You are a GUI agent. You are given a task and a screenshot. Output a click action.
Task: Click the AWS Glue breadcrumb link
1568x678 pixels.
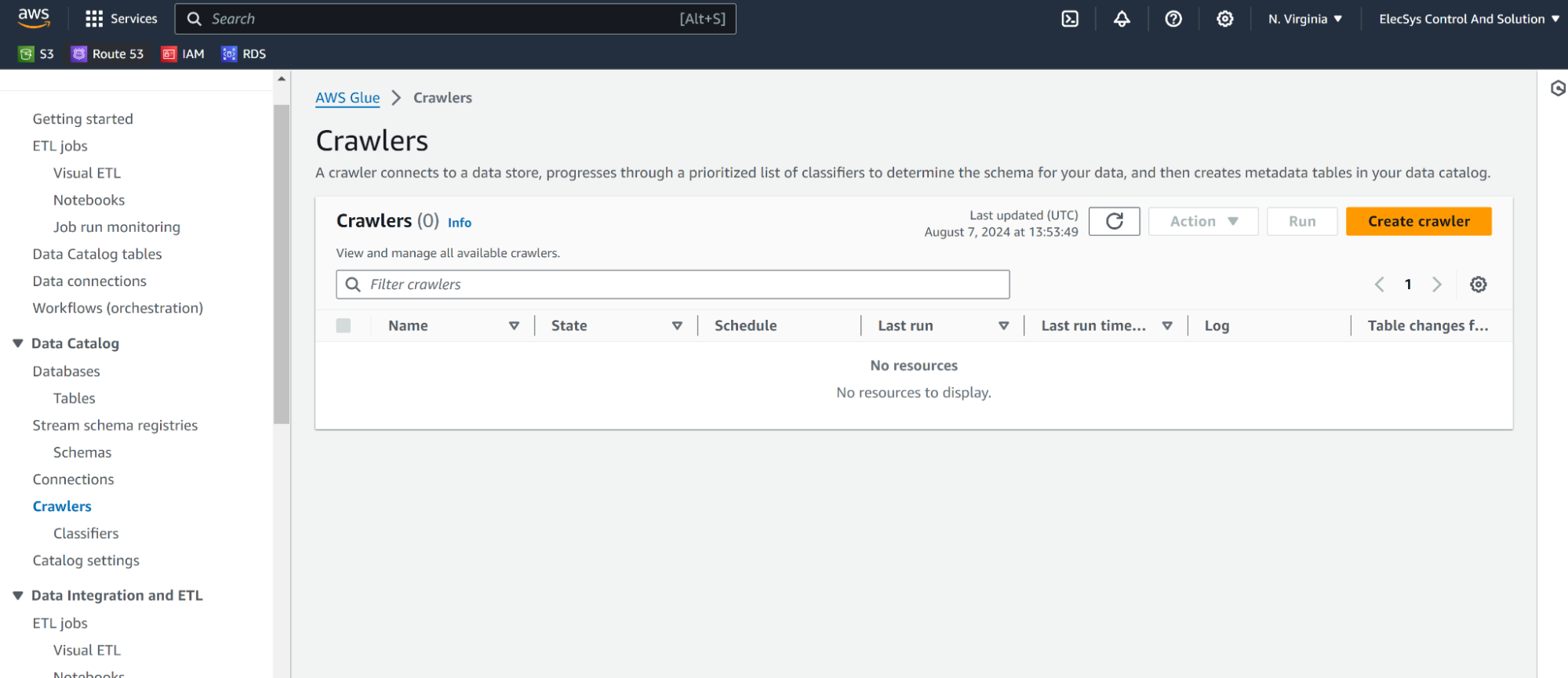(x=347, y=98)
